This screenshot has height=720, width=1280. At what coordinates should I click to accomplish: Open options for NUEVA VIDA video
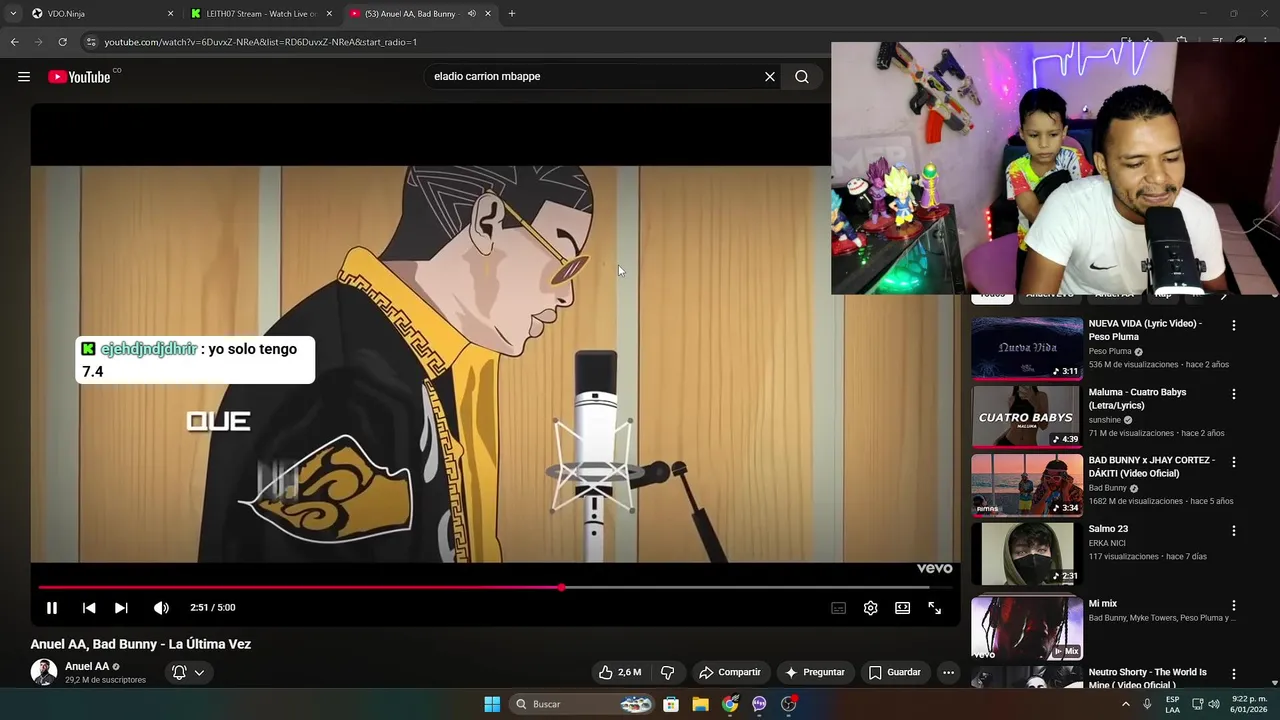click(1234, 326)
